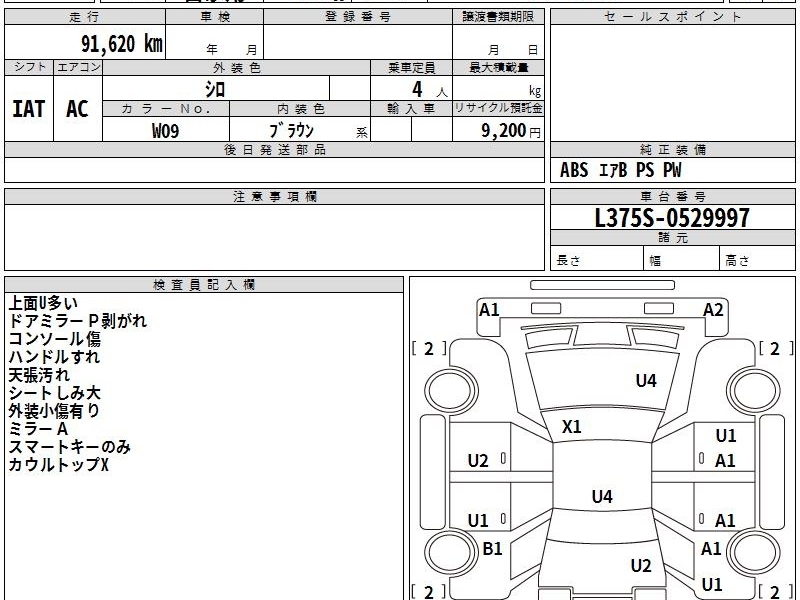Select the シートしみ大 note line

coord(55,393)
